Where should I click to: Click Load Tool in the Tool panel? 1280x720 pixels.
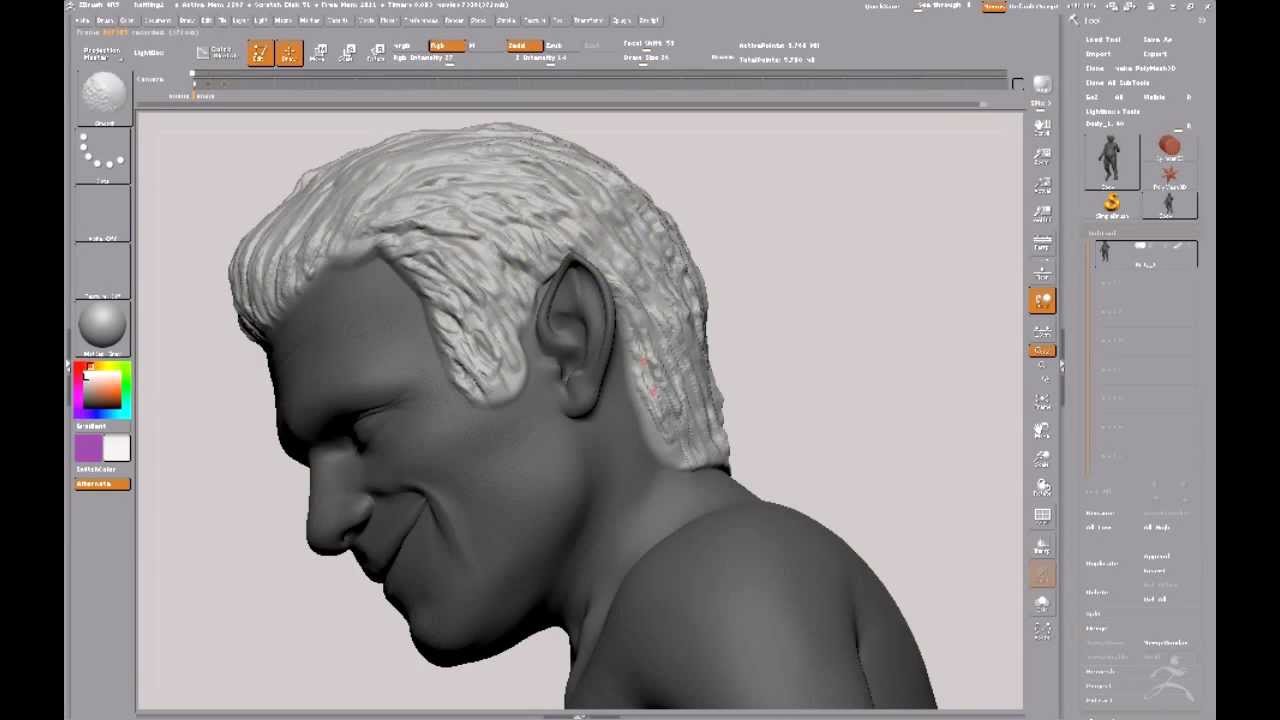tap(1103, 40)
